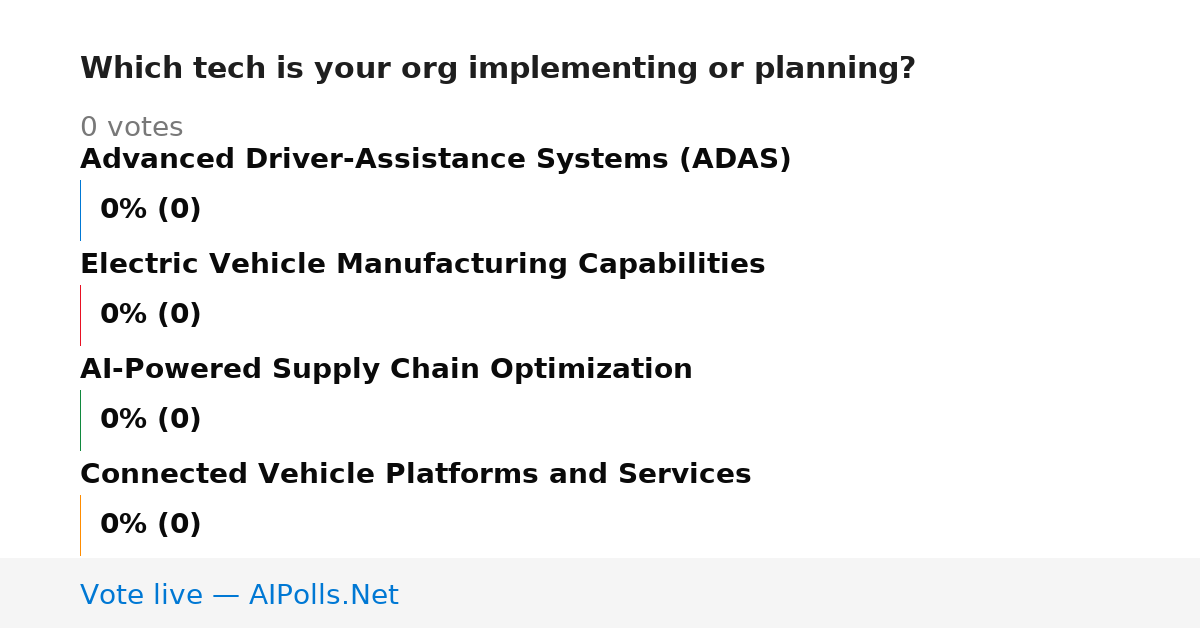The width and height of the screenshot is (1200, 628).
Task: Click the orange Connected Vehicle result bar
Action: (80, 525)
